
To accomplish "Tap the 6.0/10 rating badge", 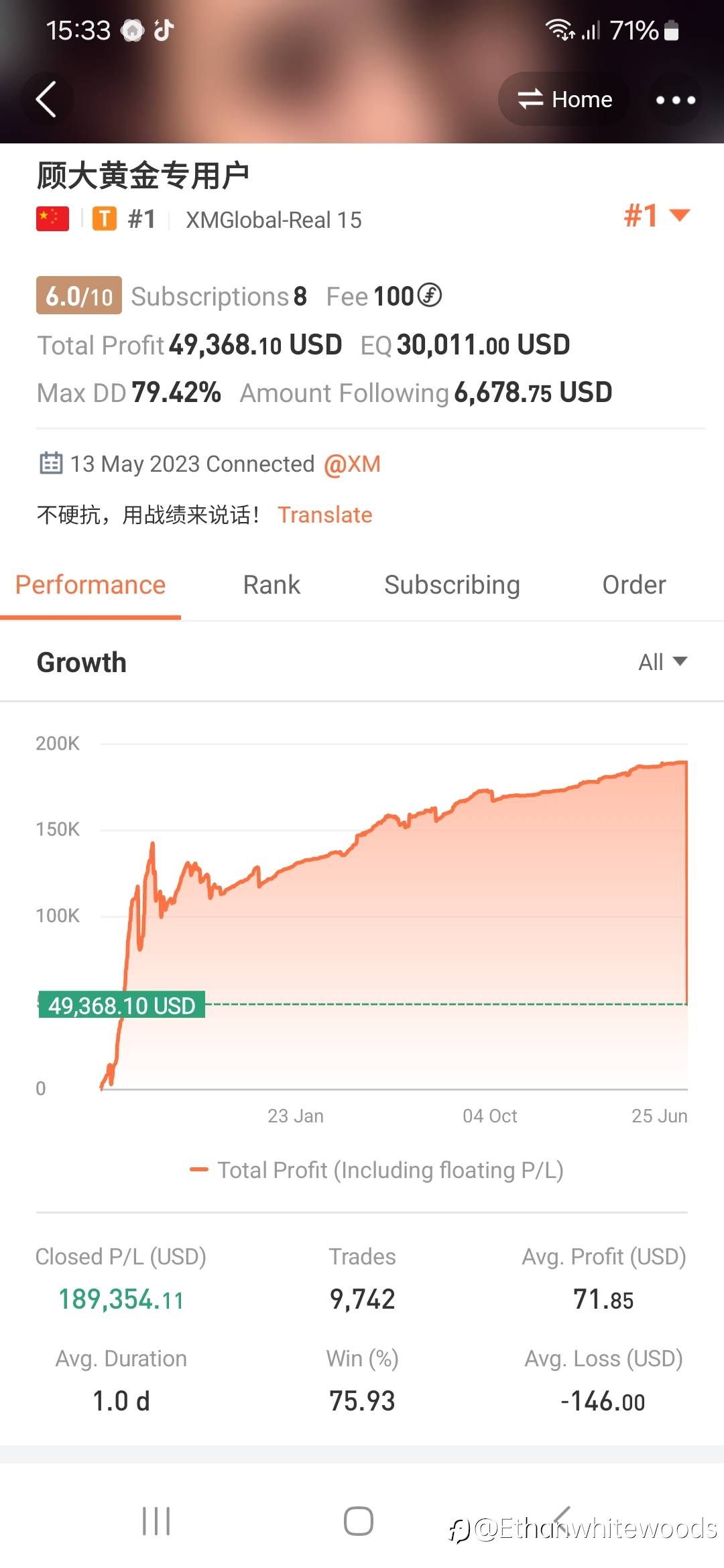I will coord(79,296).
